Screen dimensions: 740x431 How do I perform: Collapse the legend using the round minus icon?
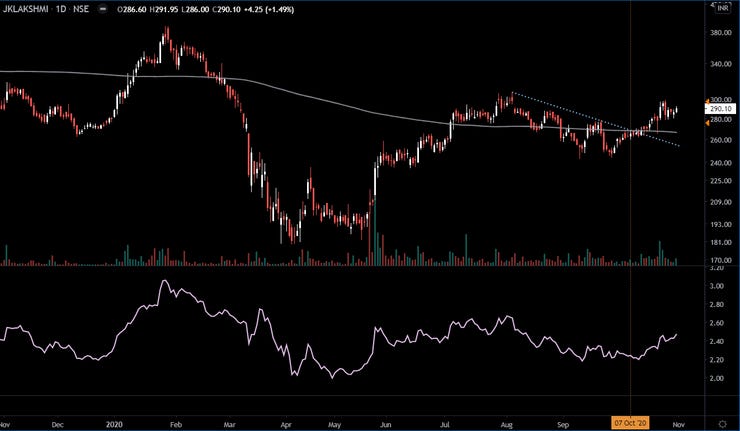102,9
